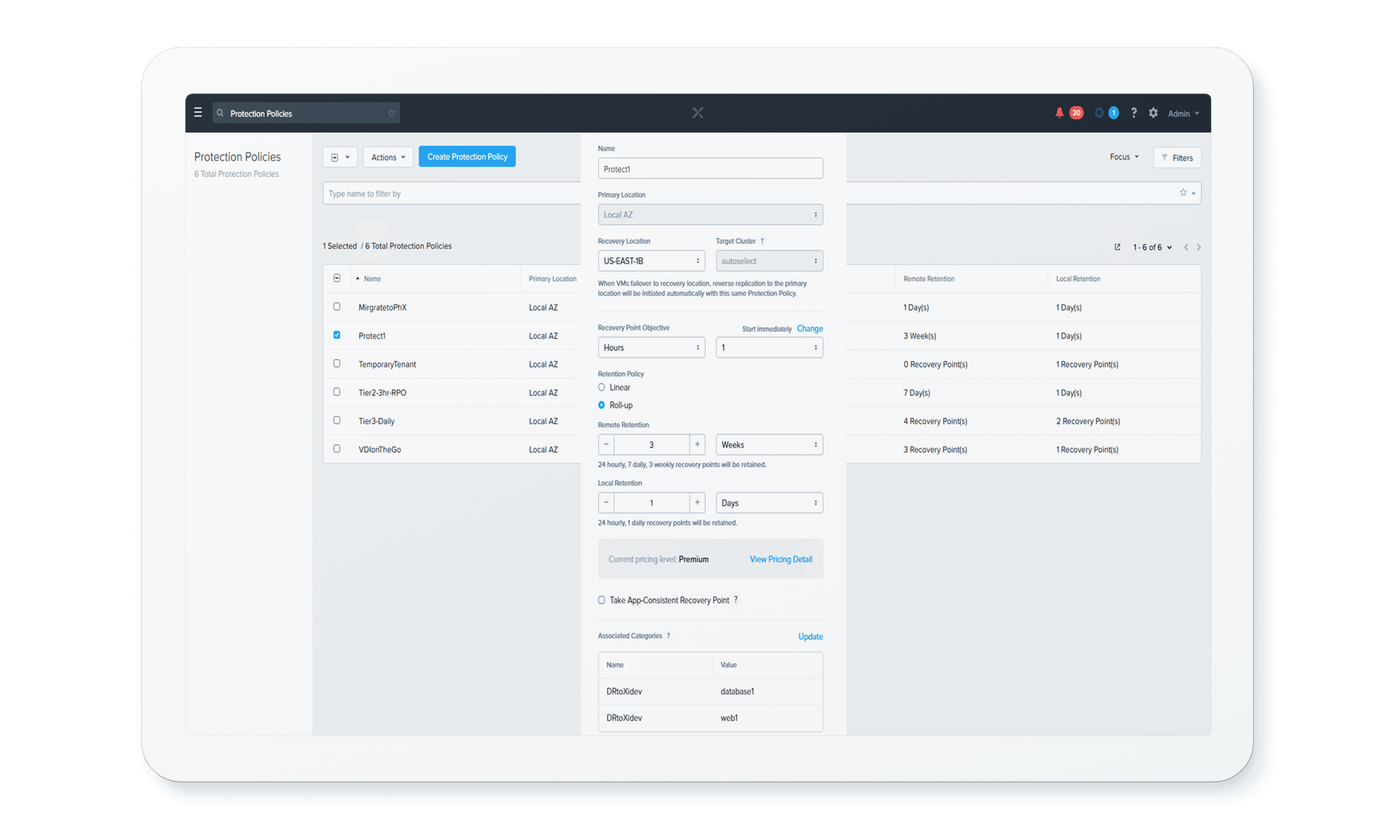Open the Focus view menu

coord(1123,157)
